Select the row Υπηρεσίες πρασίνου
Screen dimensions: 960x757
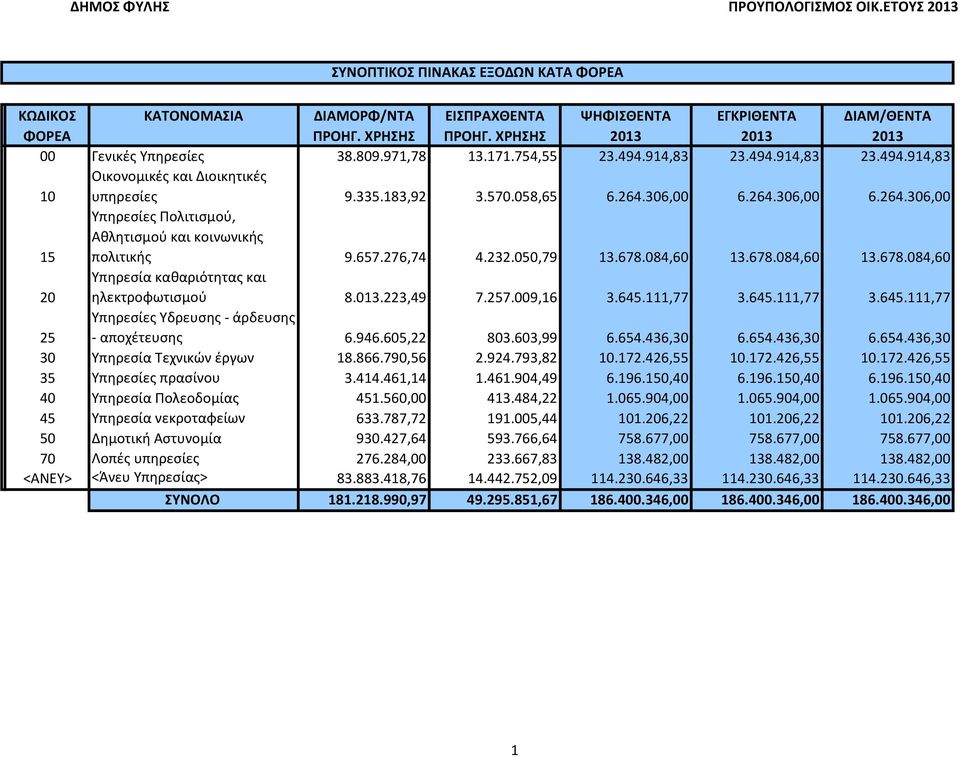click(155, 378)
